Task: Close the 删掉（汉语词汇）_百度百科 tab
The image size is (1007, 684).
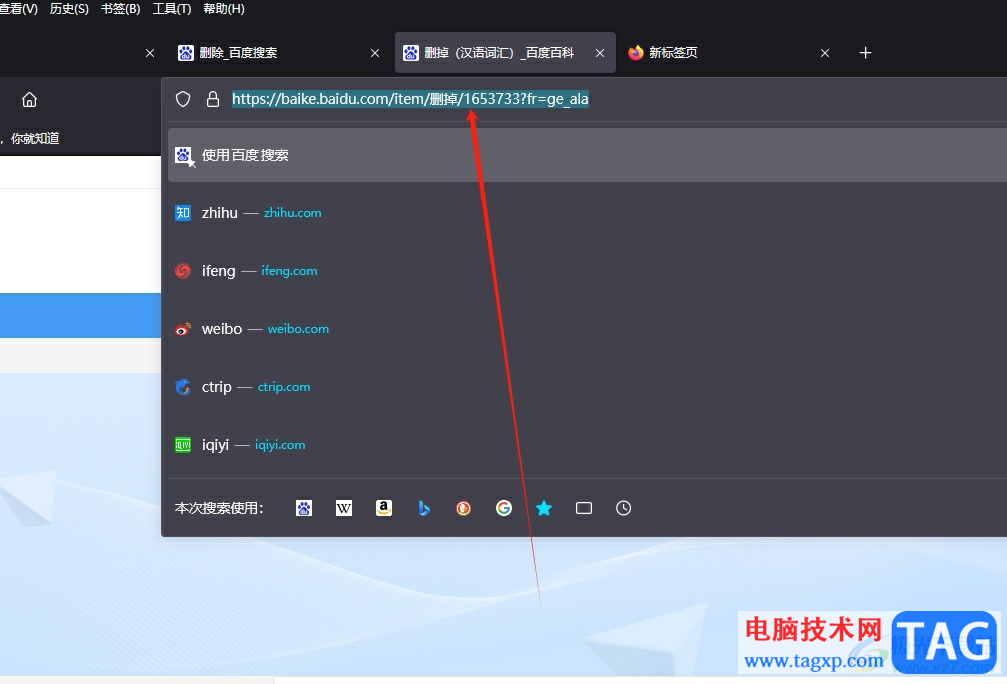Action: coord(600,53)
